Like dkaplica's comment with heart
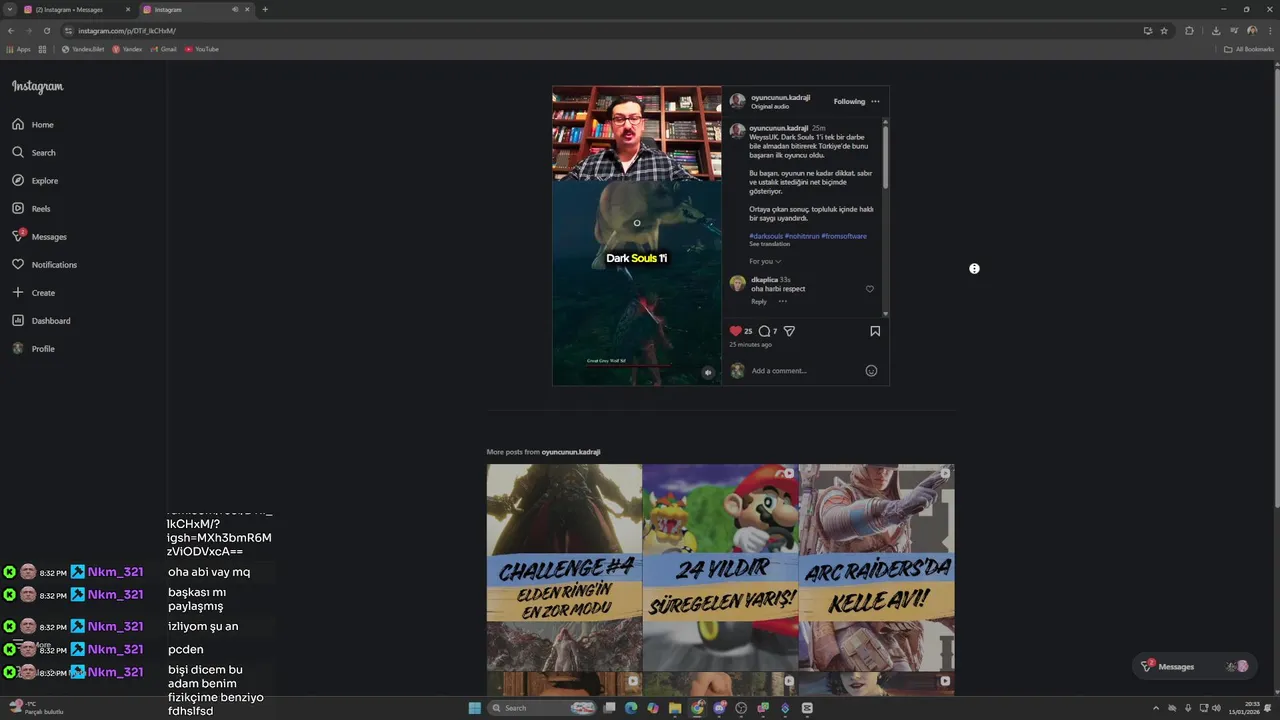The image size is (1280, 720). [x=870, y=289]
